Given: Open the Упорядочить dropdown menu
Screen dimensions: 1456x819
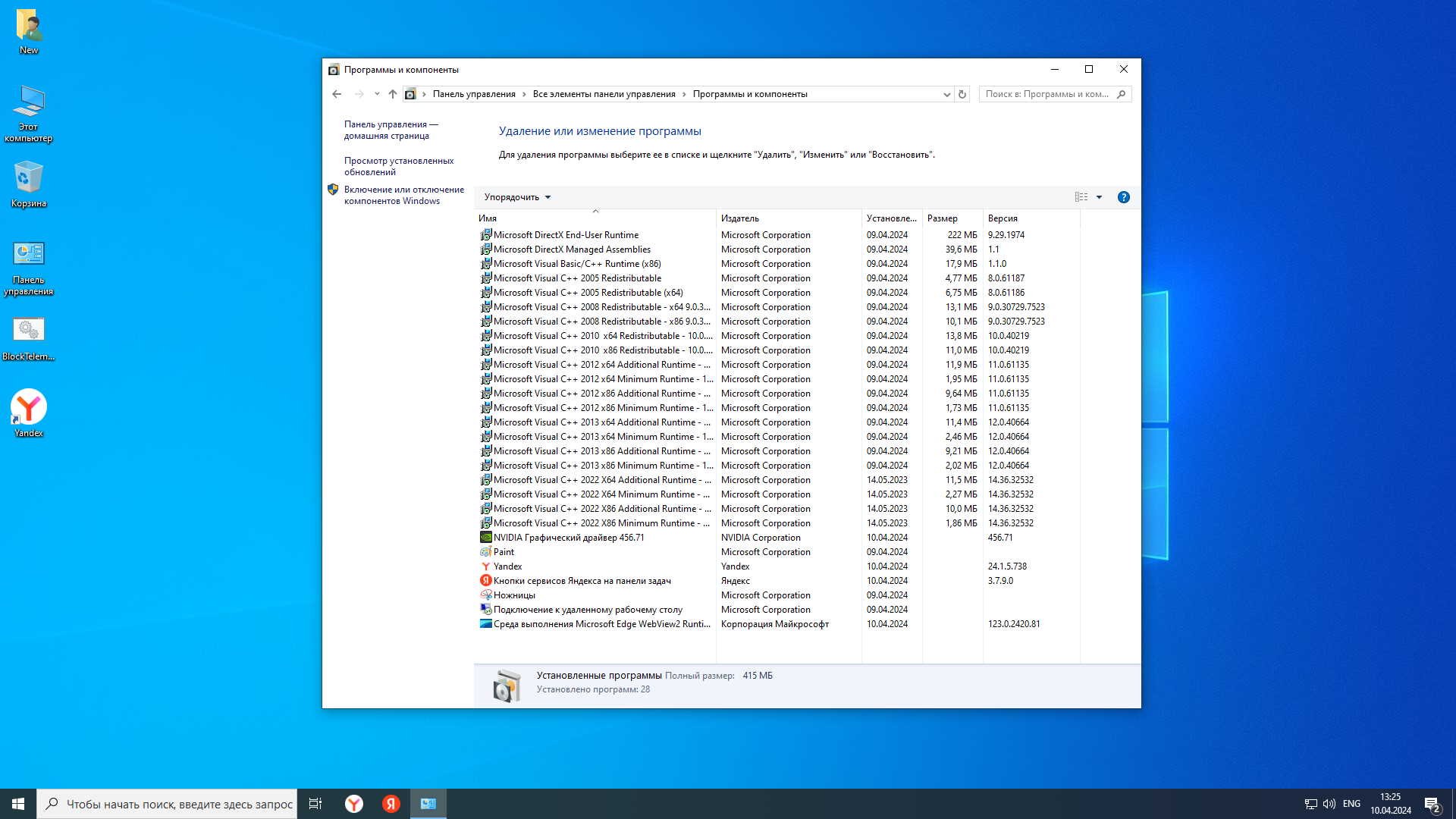Looking at the screenshot, I should [x=517, y=197].
